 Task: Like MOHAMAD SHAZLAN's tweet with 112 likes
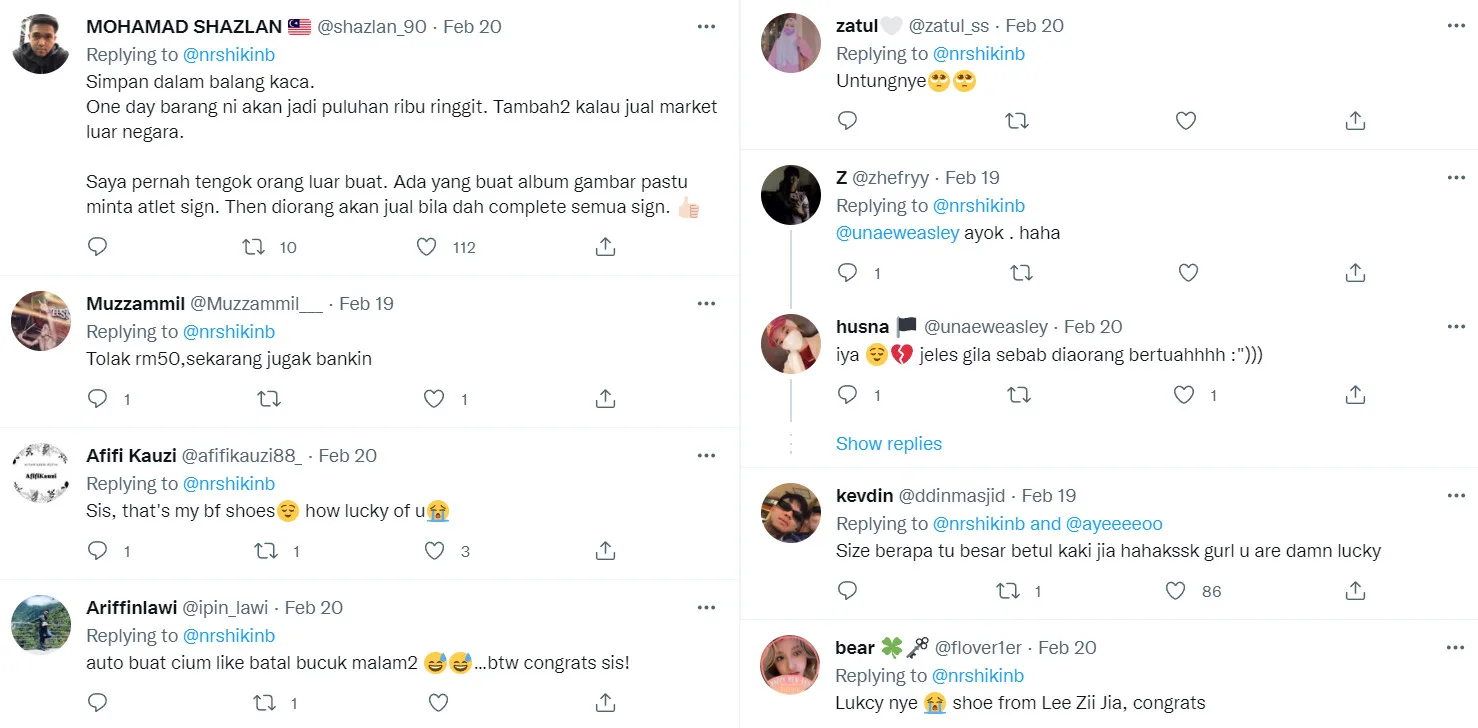[427, 247]
